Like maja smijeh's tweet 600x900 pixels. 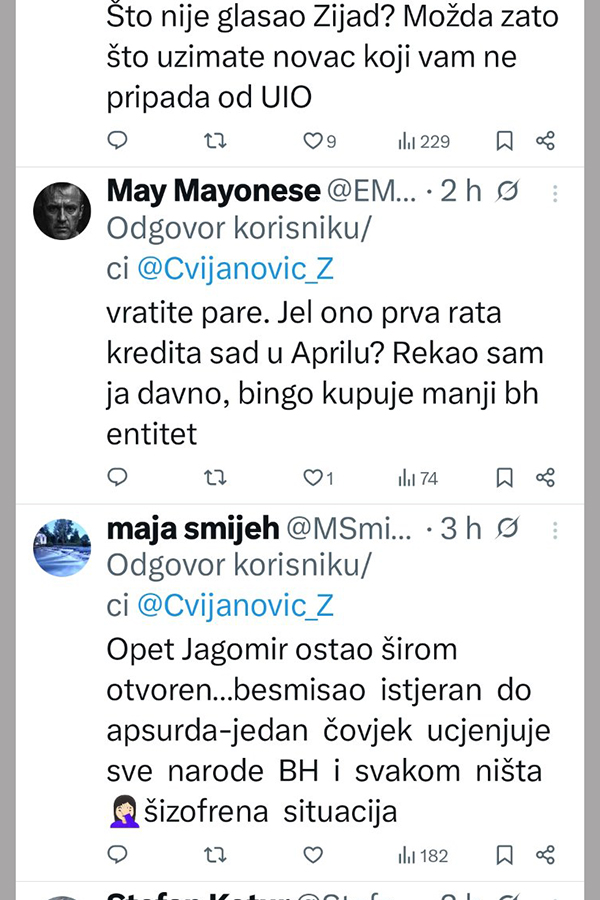tap(313, 855)
